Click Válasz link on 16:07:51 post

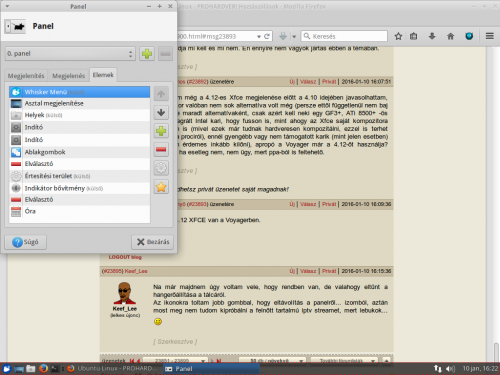coord(308,82)
